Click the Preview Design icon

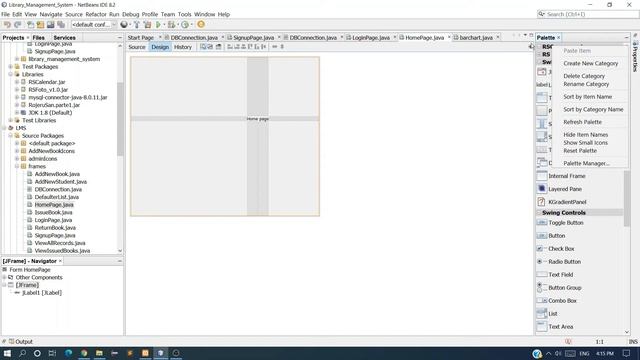point(219,47)
